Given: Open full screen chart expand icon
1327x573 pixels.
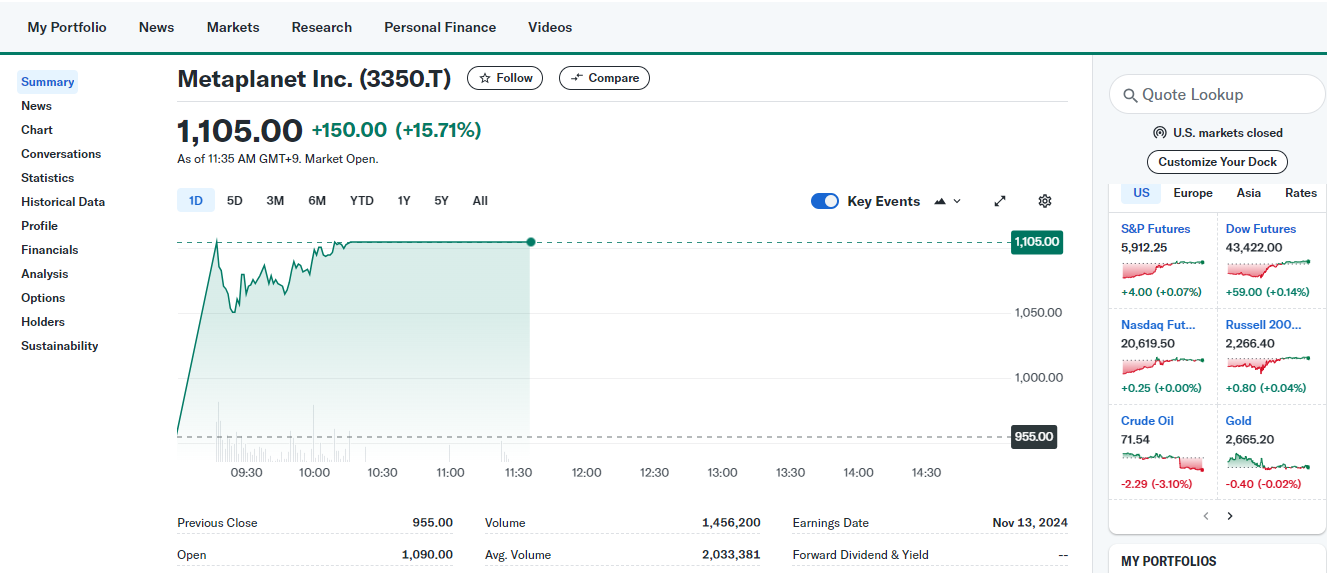Looking at the screenshot, I should click(x=999, y=201).
